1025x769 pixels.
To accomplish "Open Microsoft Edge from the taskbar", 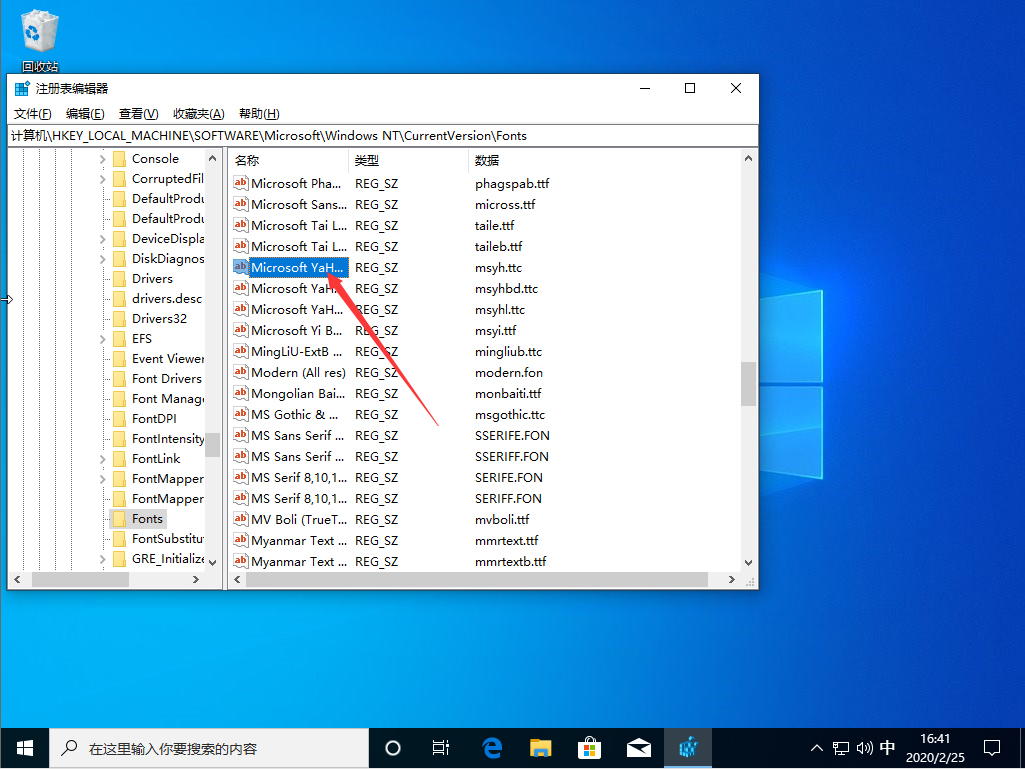I will tap(490, 747).
